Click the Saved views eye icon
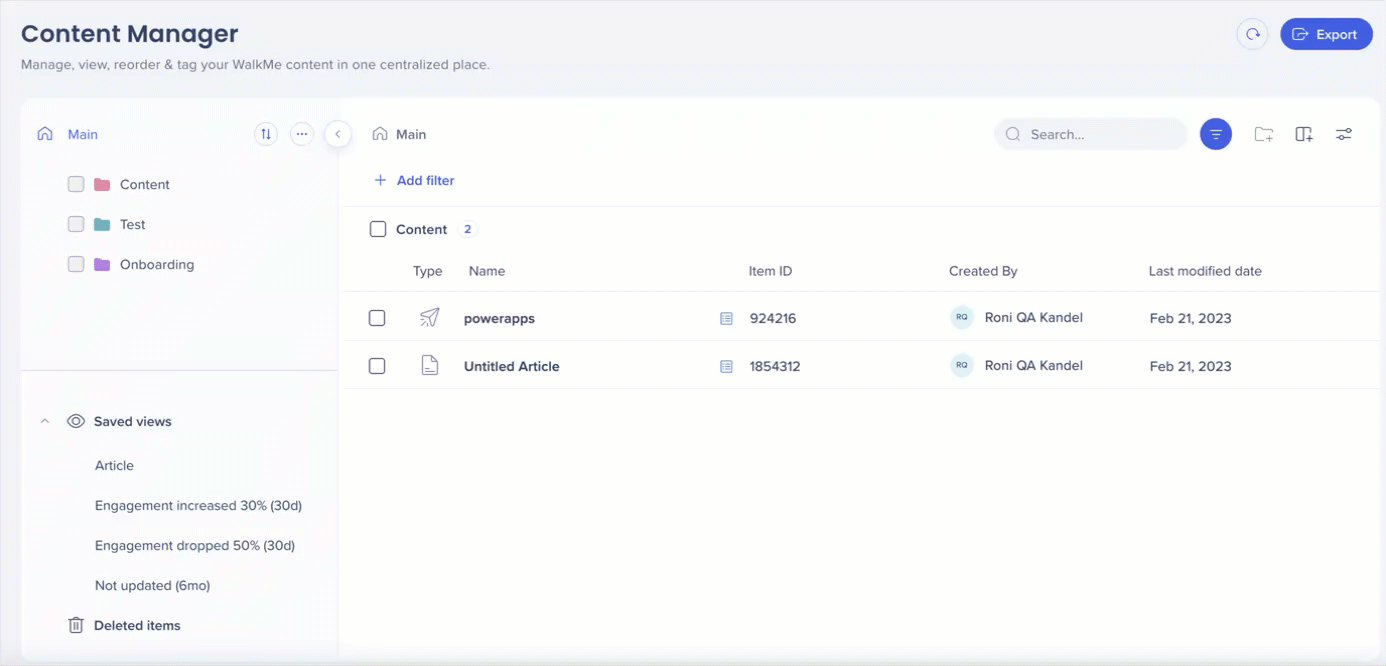The width and height of the screenshot is (1386, 666). (x=76, y=421)
